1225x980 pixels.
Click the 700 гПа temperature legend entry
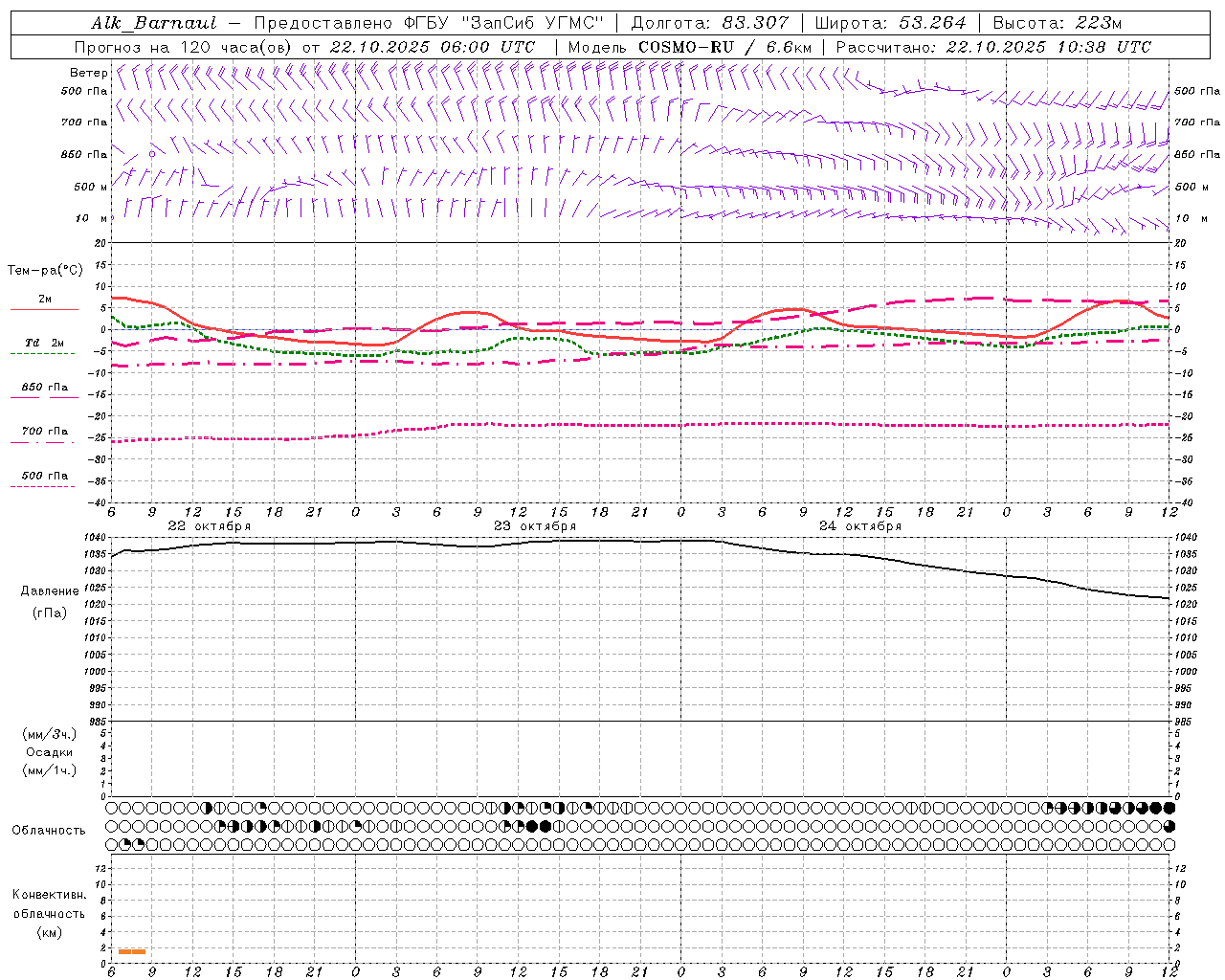coord(44,432)
